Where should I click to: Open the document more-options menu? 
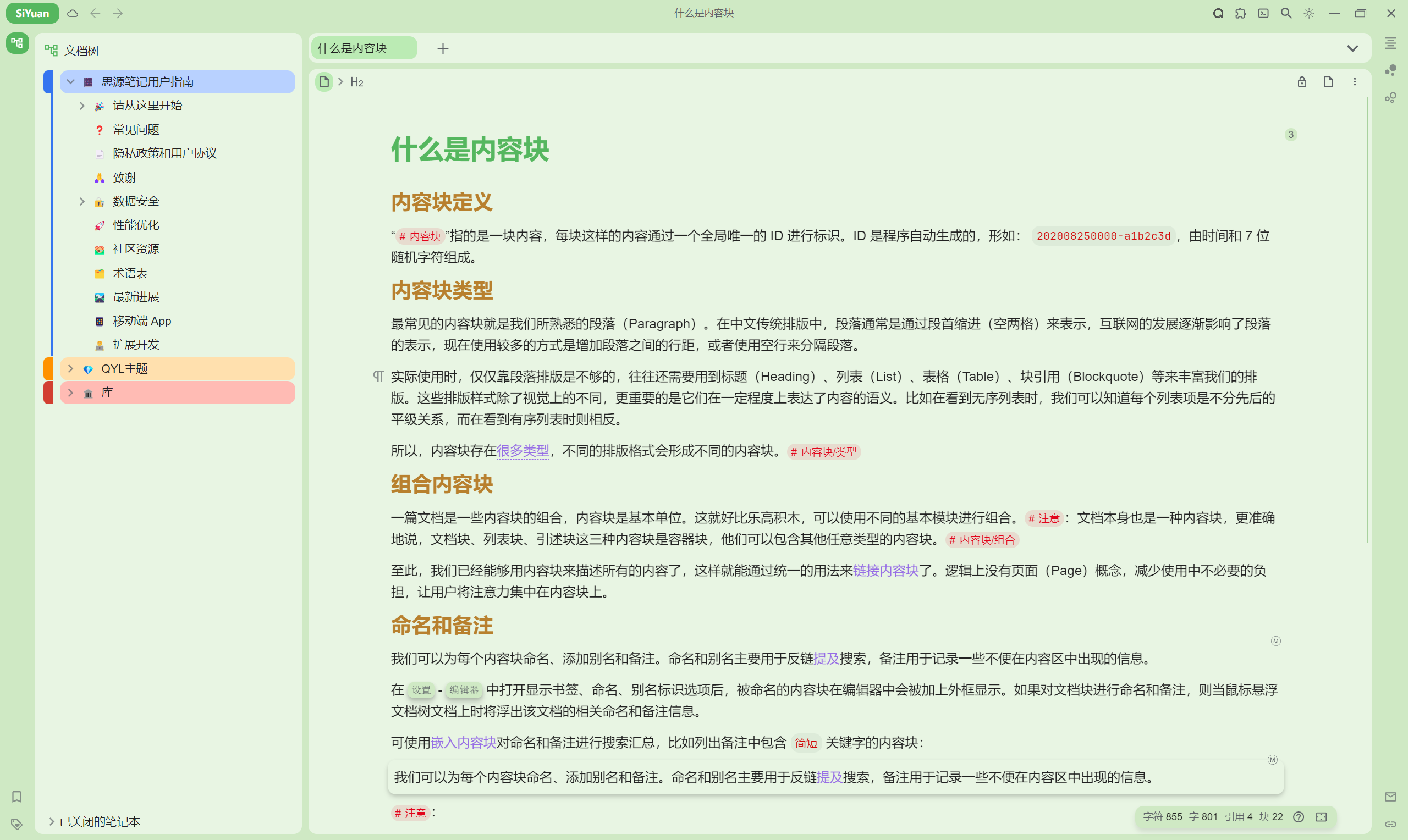pos(1355,81)
